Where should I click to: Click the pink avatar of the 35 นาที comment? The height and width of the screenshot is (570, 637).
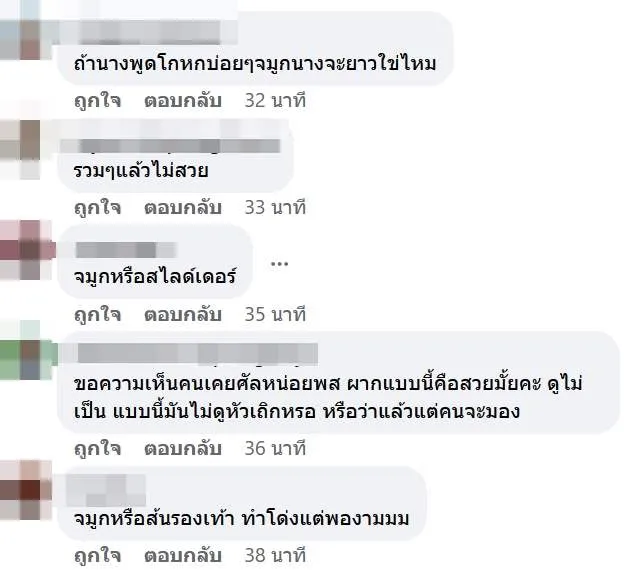(x=26, y=250)
